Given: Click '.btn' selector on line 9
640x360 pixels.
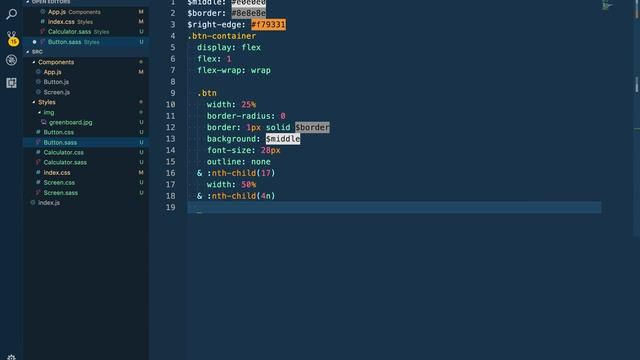Looking at the screenshot, I should [207, 93].
